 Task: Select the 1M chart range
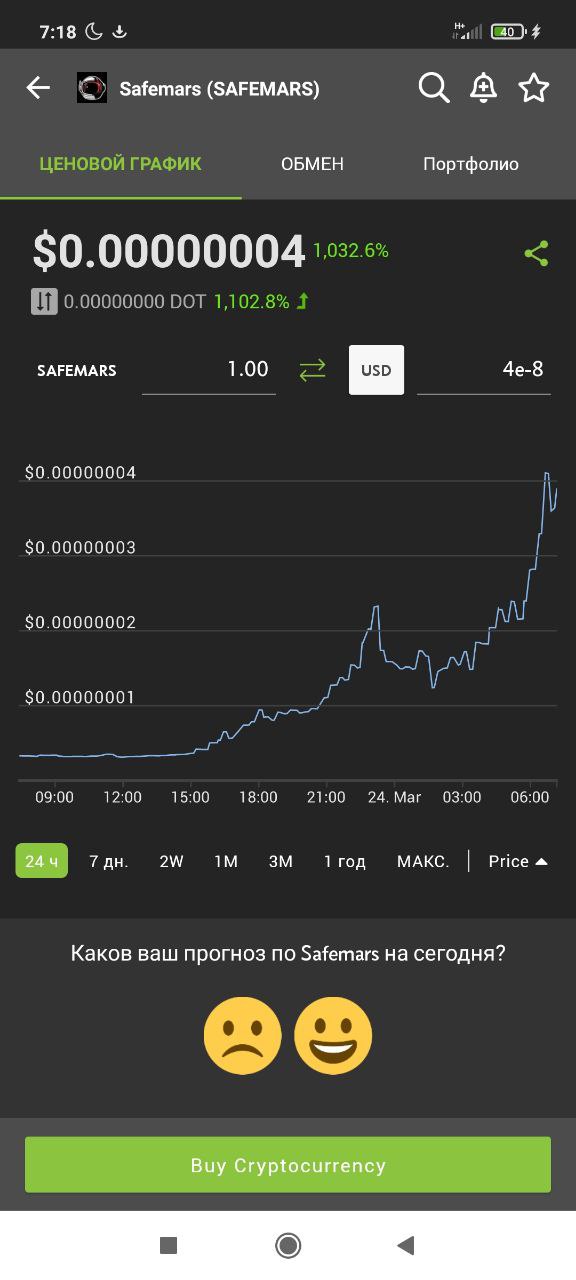226,861
